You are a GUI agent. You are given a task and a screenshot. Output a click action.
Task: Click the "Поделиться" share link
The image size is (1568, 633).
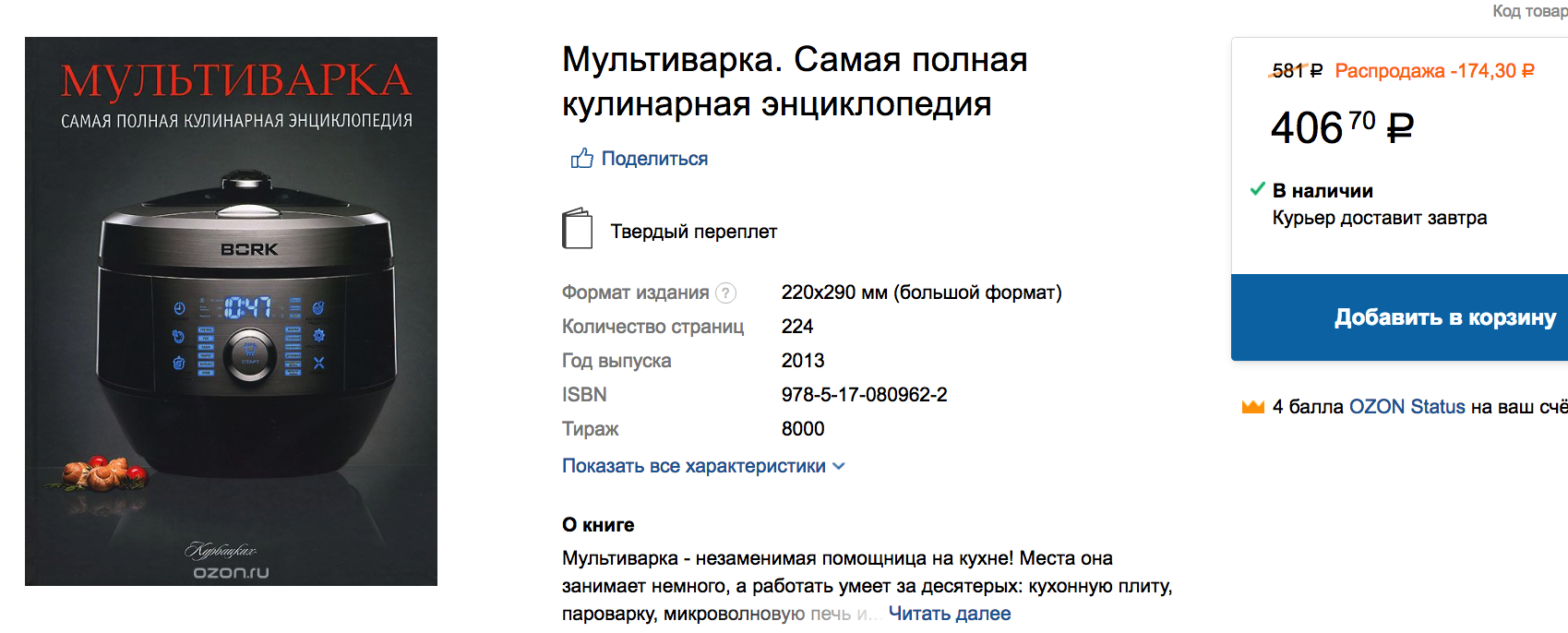[654, 159]
